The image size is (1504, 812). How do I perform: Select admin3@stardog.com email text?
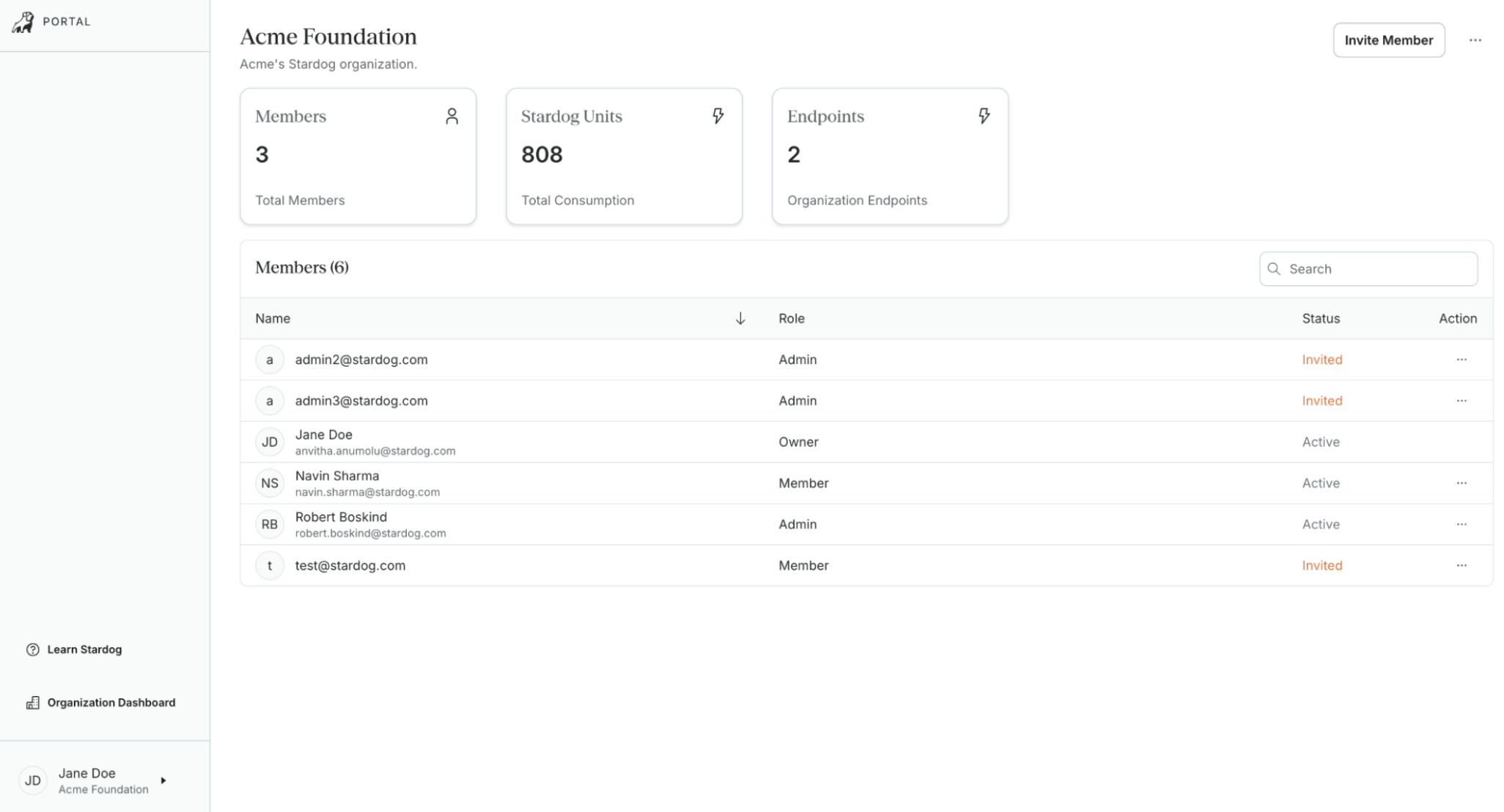pos(361,401)
